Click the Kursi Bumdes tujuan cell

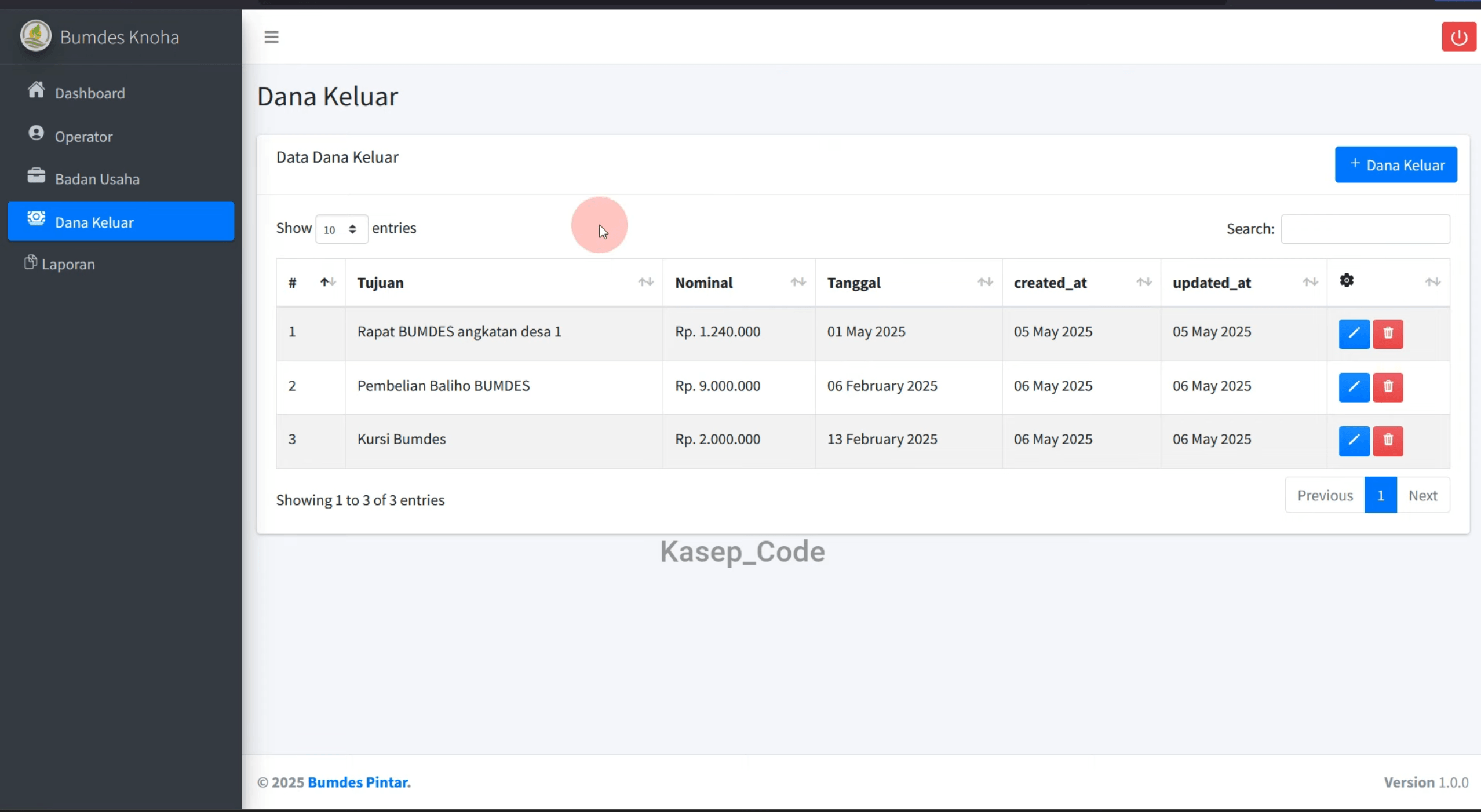(504, 441)
